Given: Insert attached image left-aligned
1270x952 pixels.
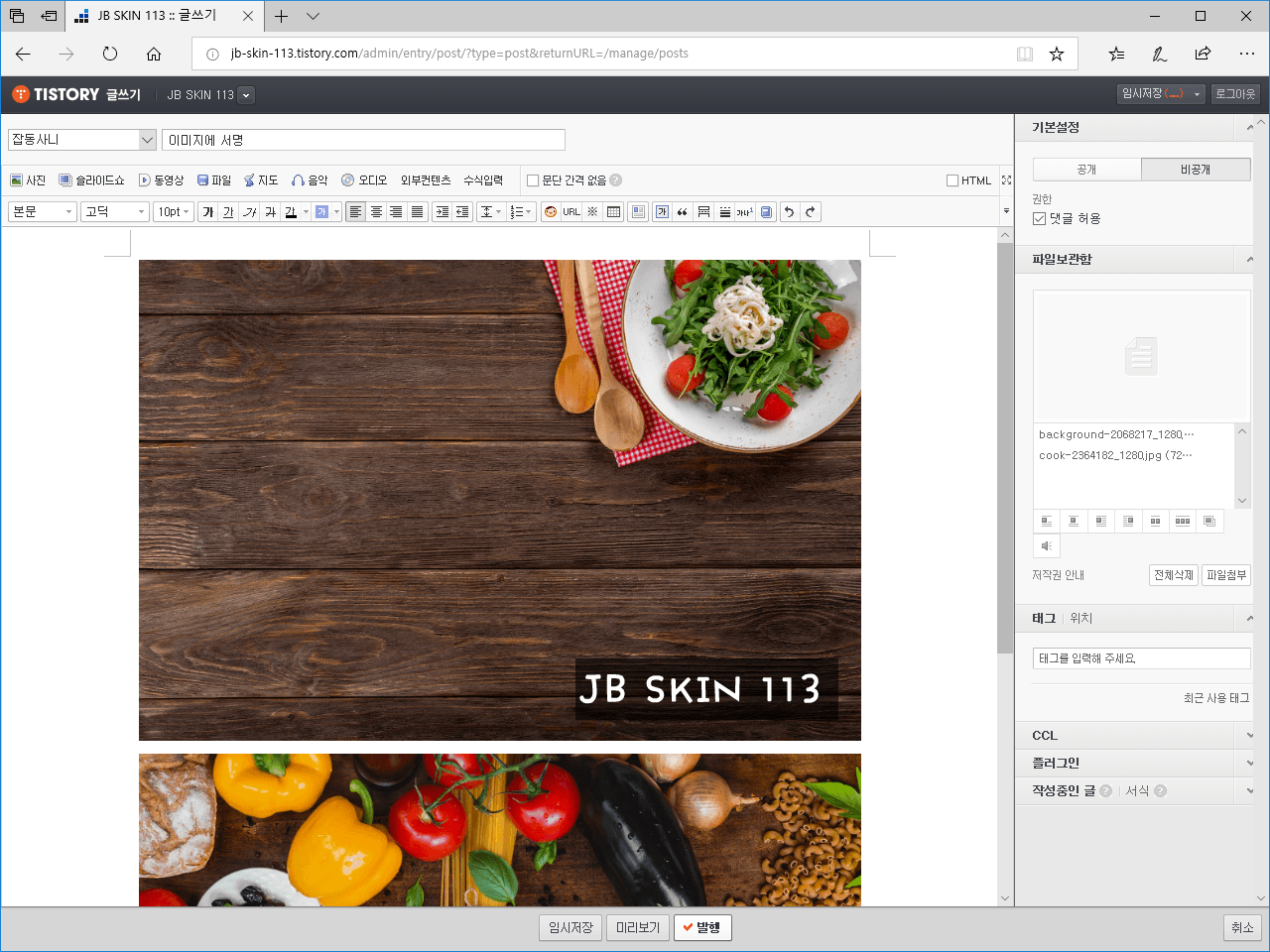Looking at the screenshot, I should (1047, 521).
